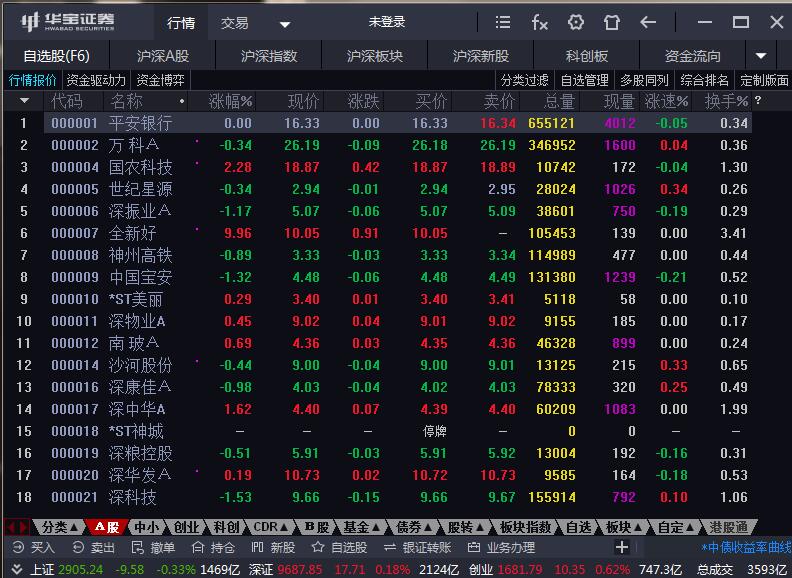Viewport: 792px width, 578px height.
Task: Click the 撤单 cancel order icon
Action: 153,547
